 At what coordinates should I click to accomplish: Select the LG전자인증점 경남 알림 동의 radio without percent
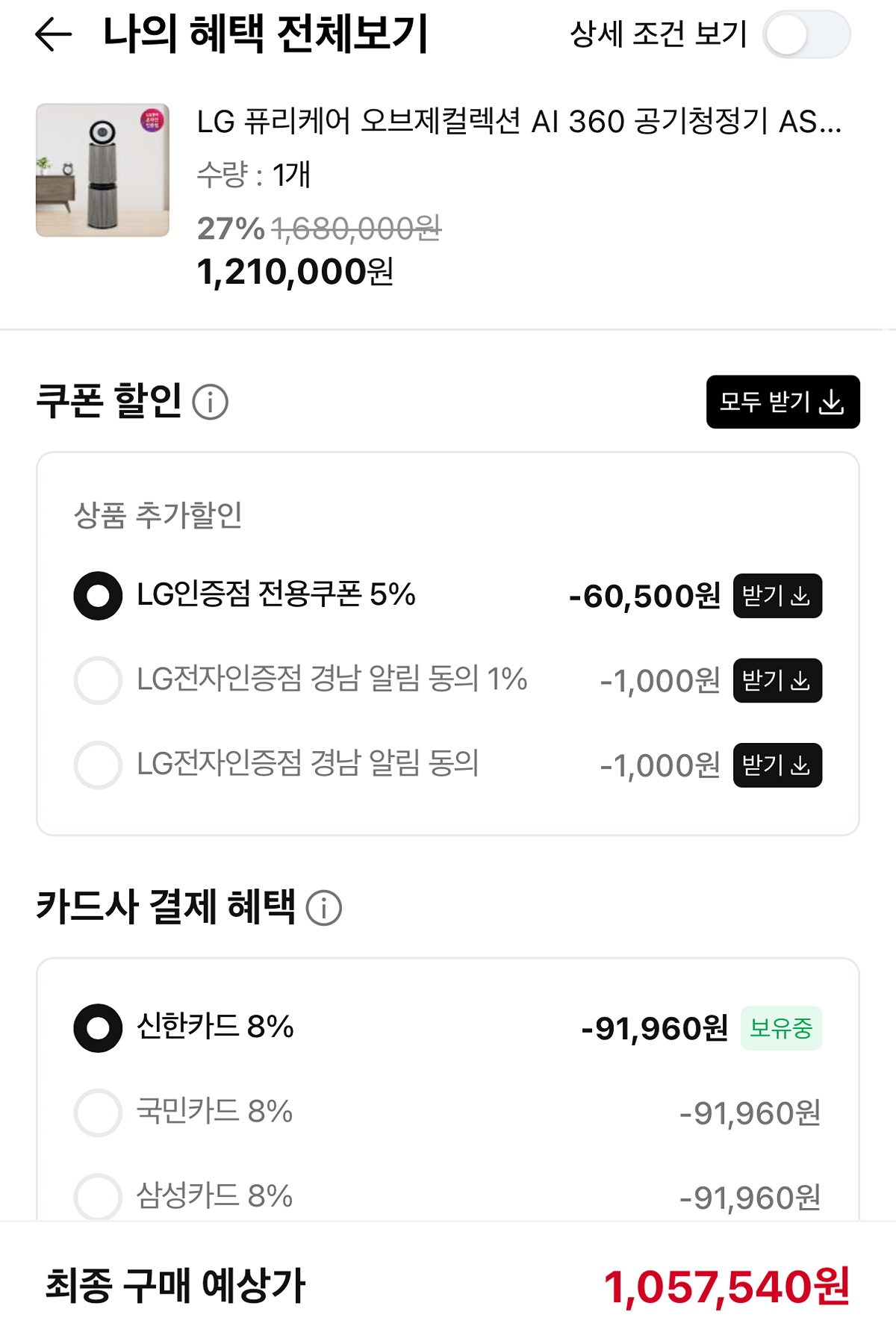pos(98,765)
